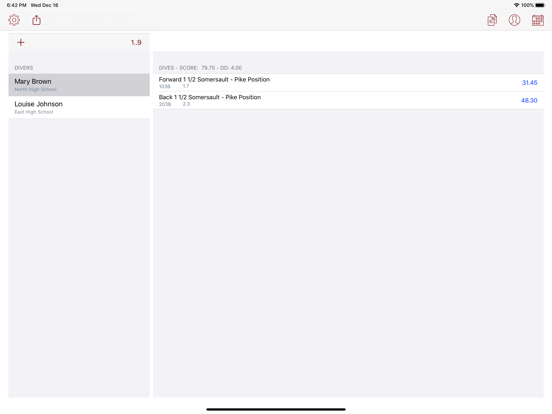Click East High School subtitle
The width and height of the screenshot is (552, 414).
[34, 112]
